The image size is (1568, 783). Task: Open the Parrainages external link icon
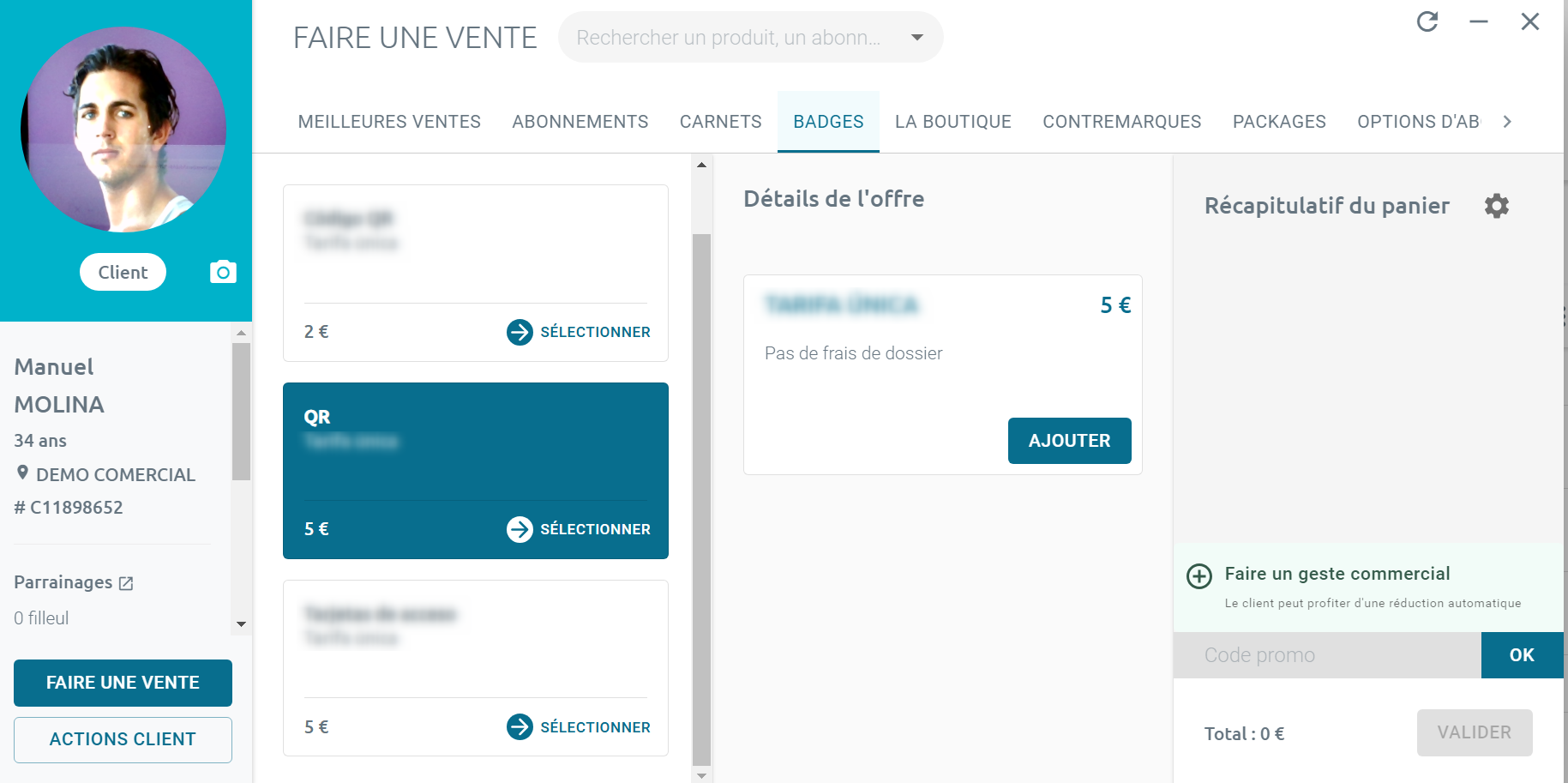click(126, 583)
